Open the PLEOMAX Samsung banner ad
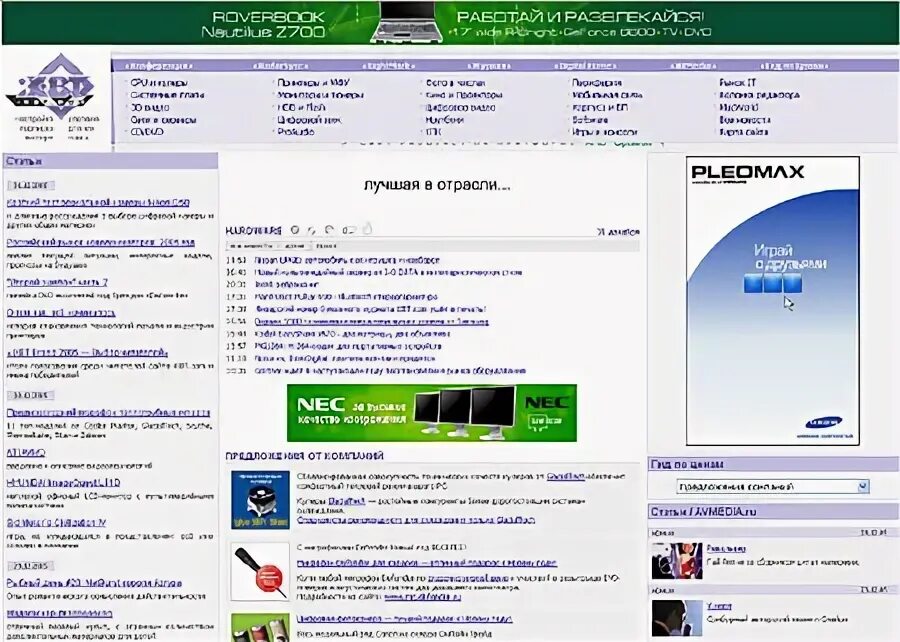This screenshot has height=642, width=900. point(773,301)
